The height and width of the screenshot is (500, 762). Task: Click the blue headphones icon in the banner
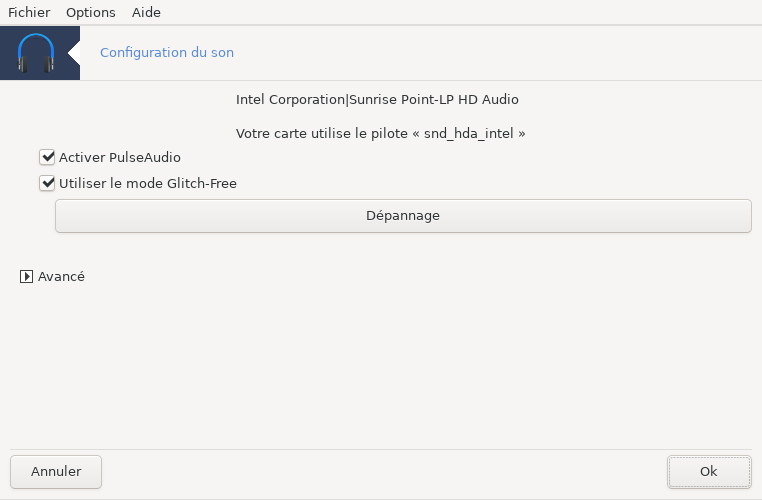[37, 53]
